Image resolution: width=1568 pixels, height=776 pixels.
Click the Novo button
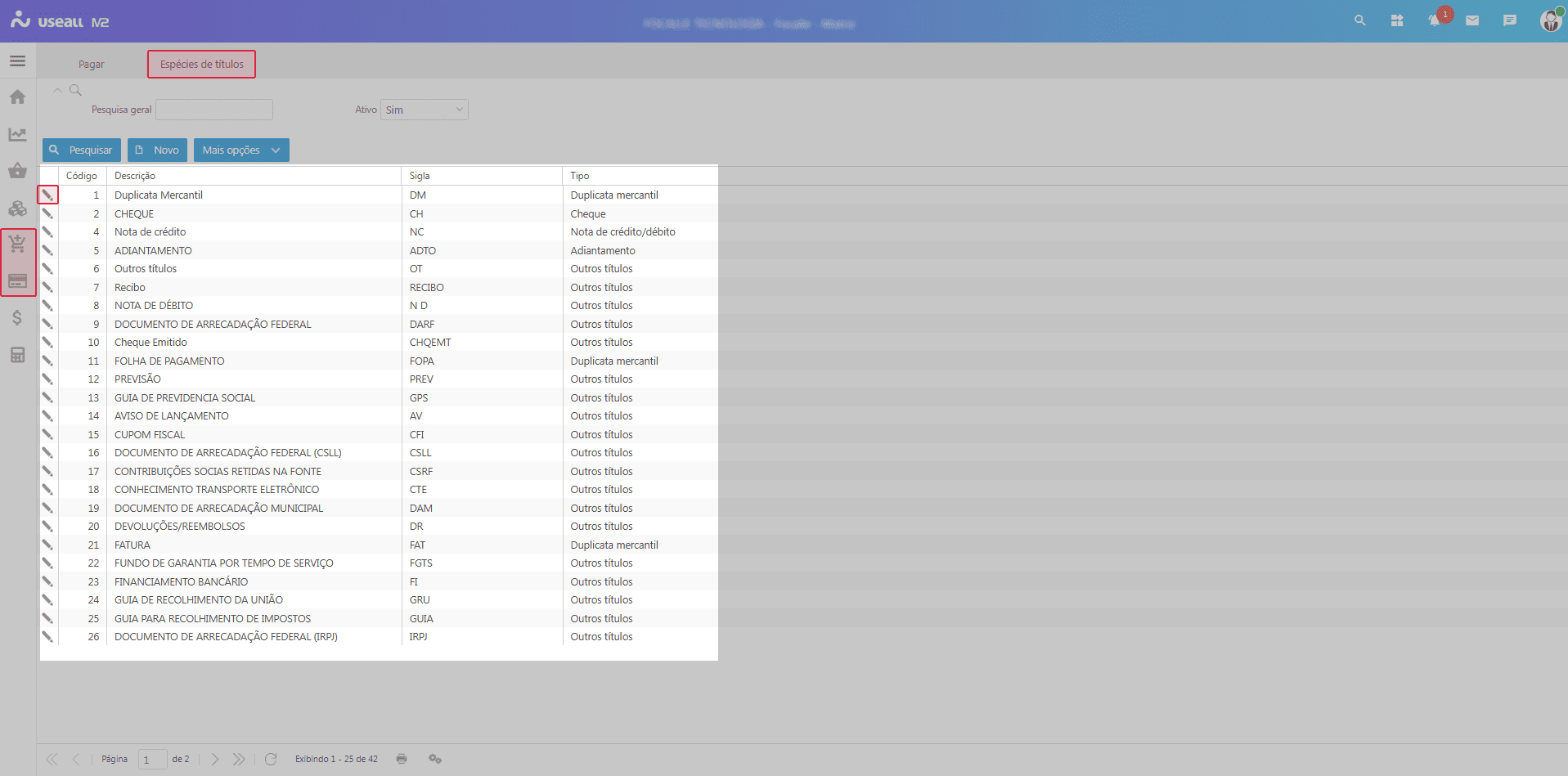pyautogui.click(x=157, y=150)
